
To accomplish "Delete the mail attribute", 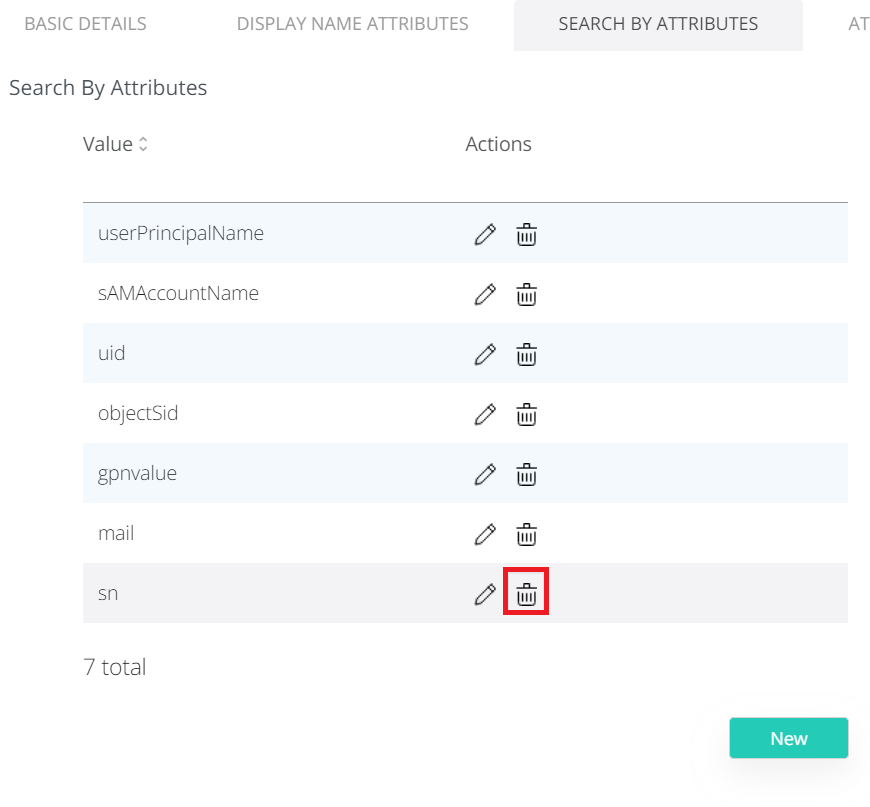I will (526, 535).
